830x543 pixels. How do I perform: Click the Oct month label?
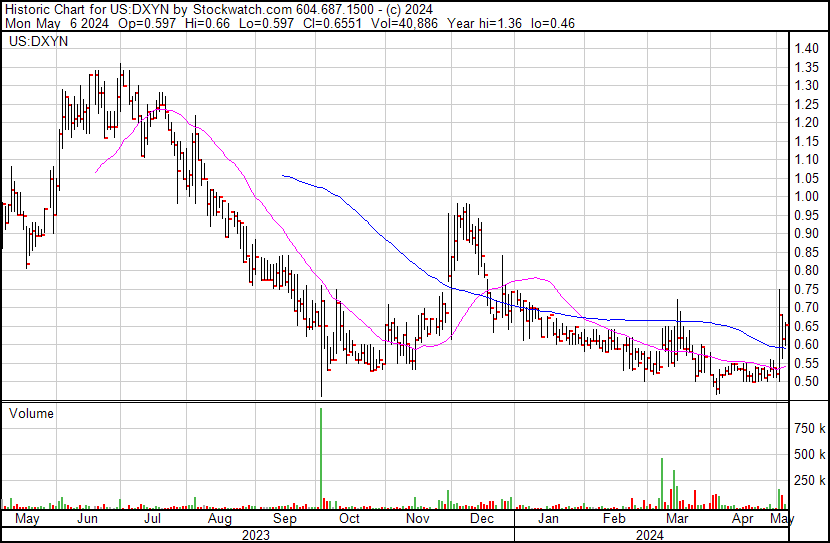click(x=349, y=518)
